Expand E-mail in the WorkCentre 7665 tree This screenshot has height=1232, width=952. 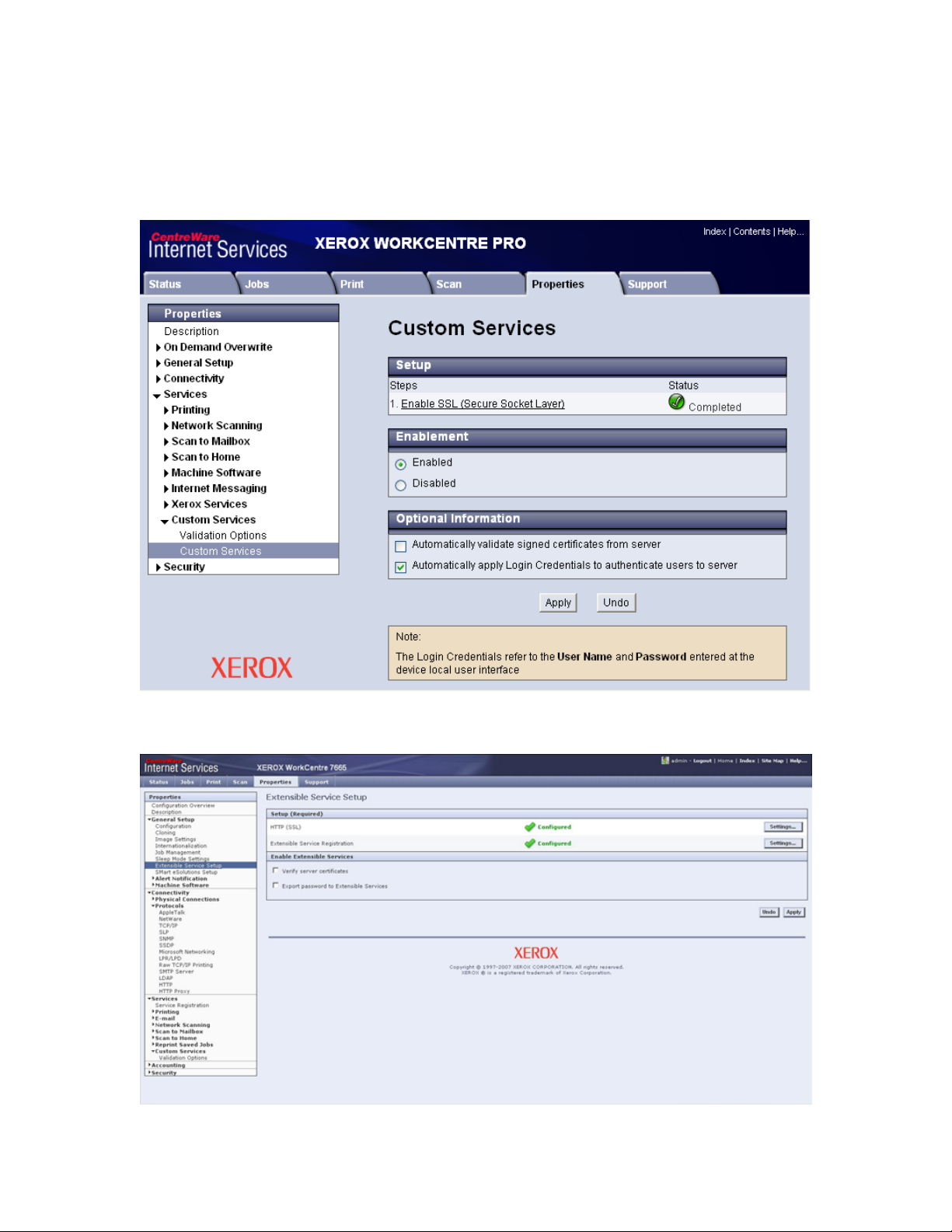[153, 1018]
